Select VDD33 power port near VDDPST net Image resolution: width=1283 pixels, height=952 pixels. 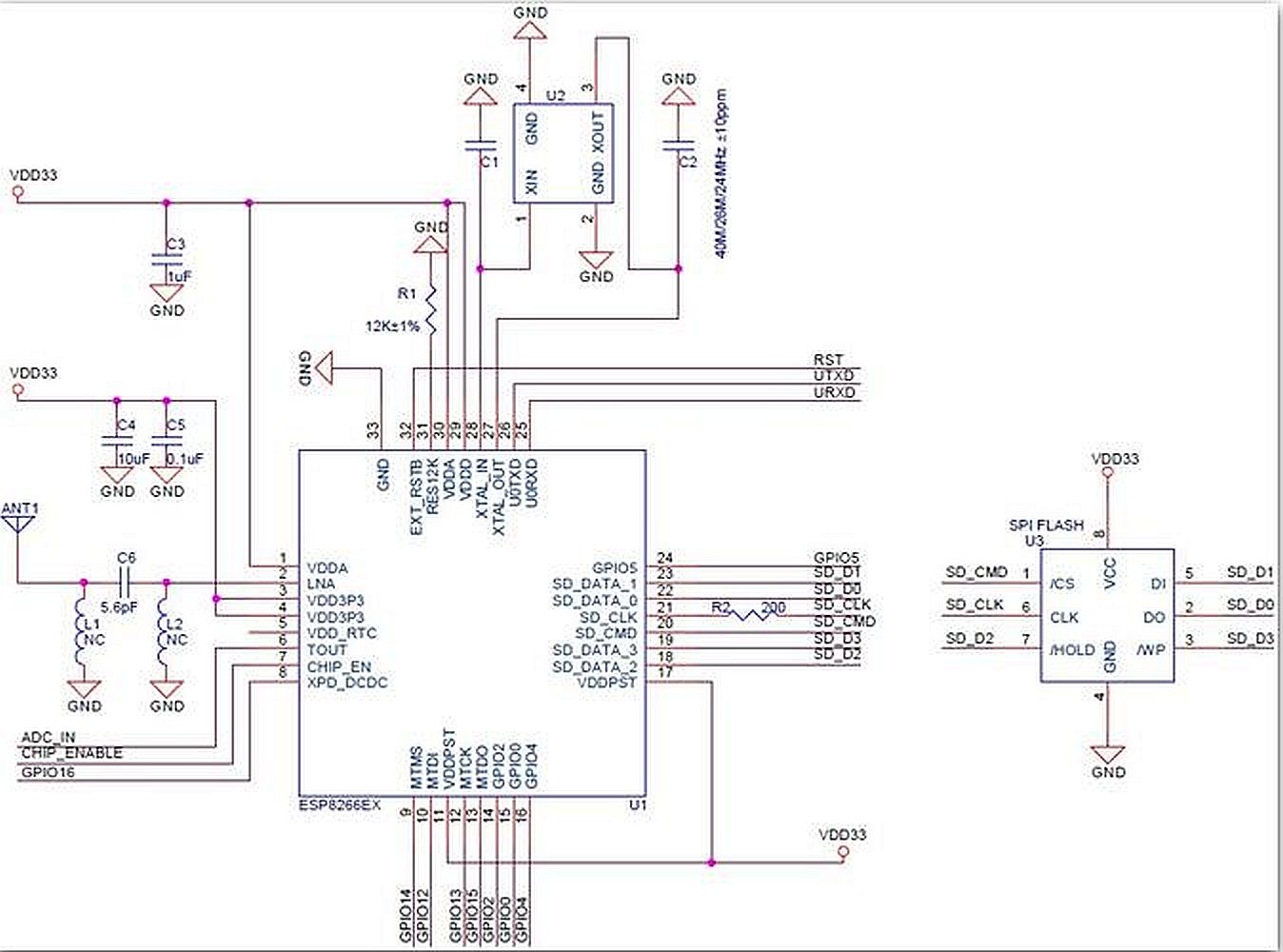(x=843, y=852)
